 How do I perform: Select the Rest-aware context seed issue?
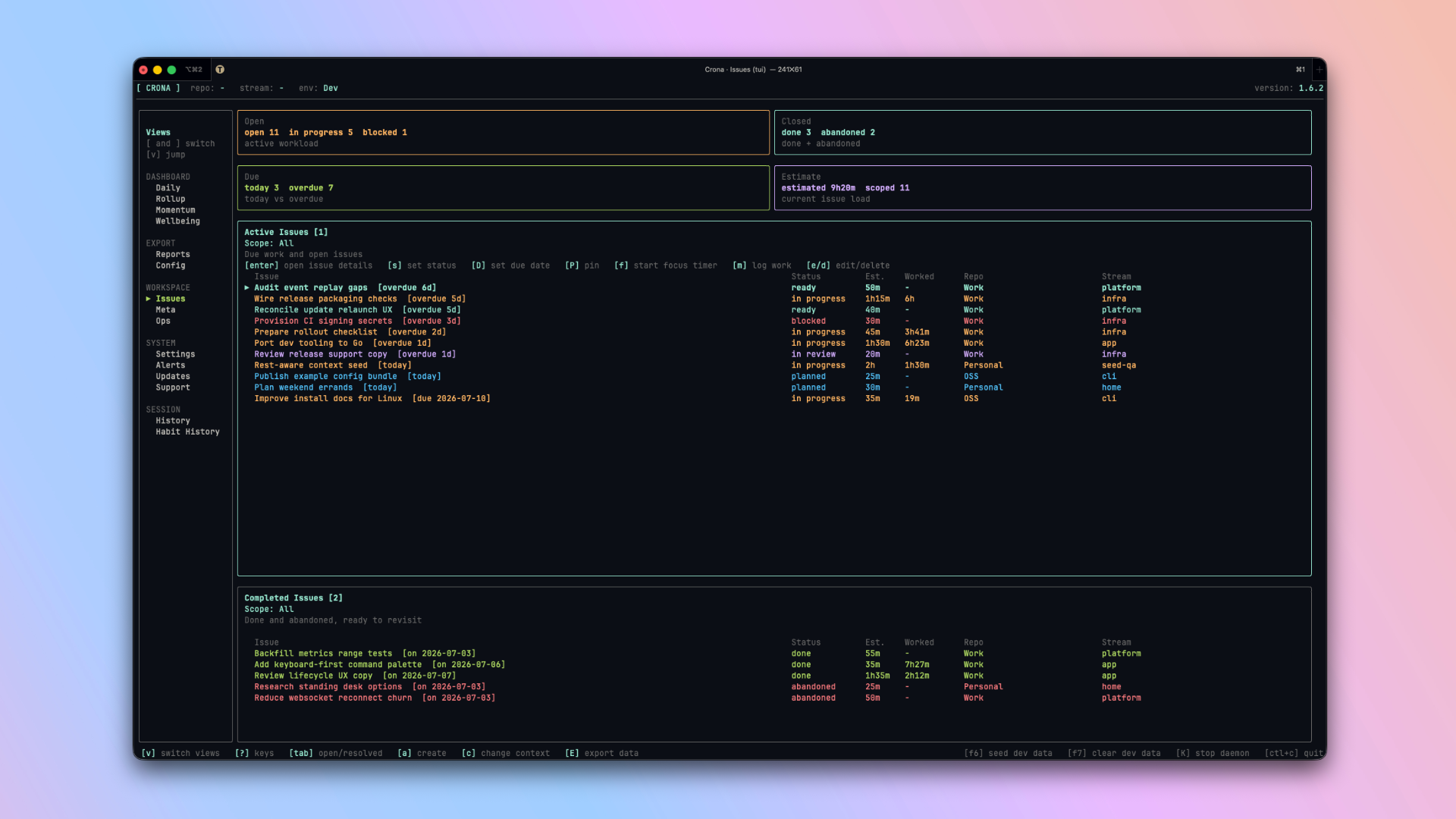773,366
